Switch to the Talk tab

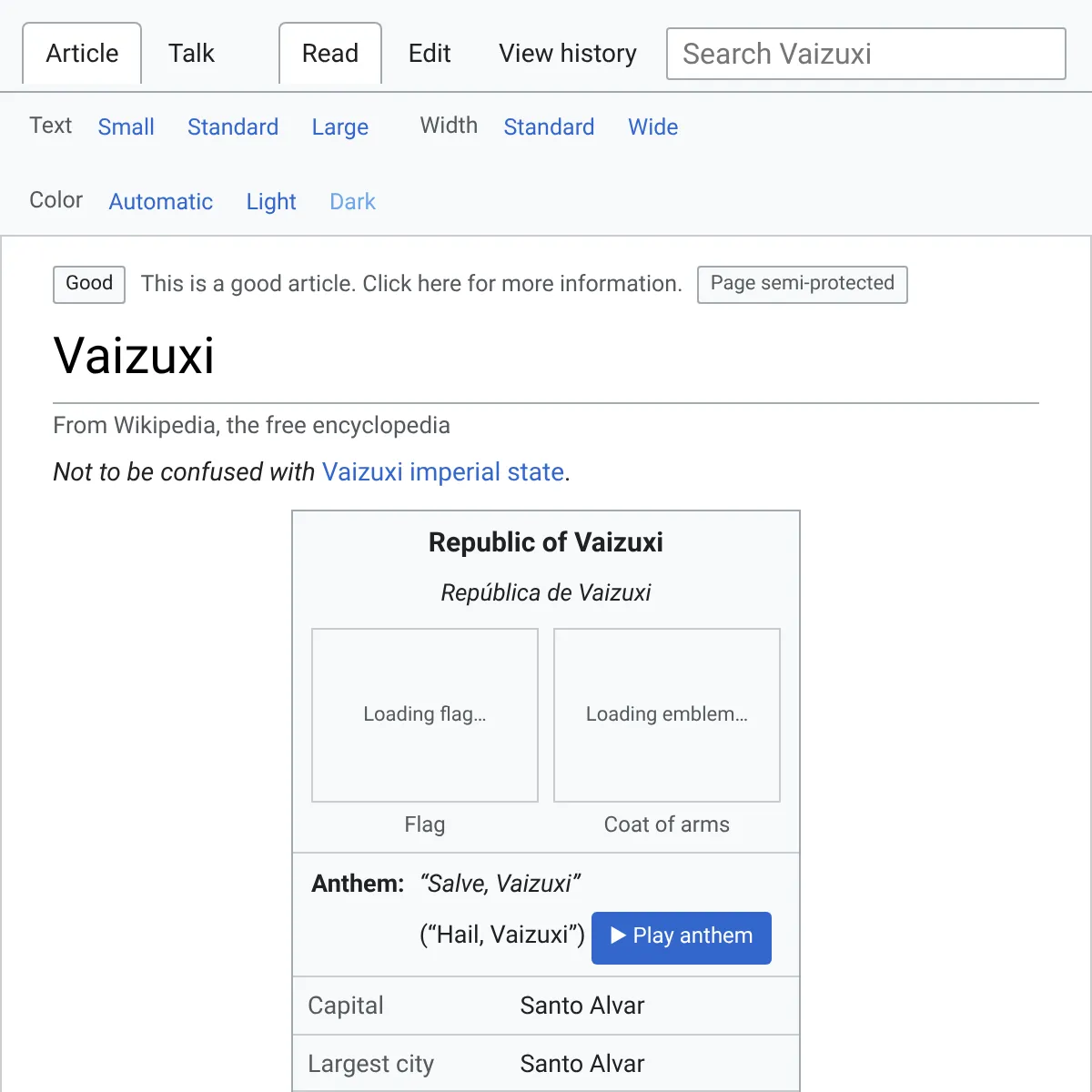point(191,54)
